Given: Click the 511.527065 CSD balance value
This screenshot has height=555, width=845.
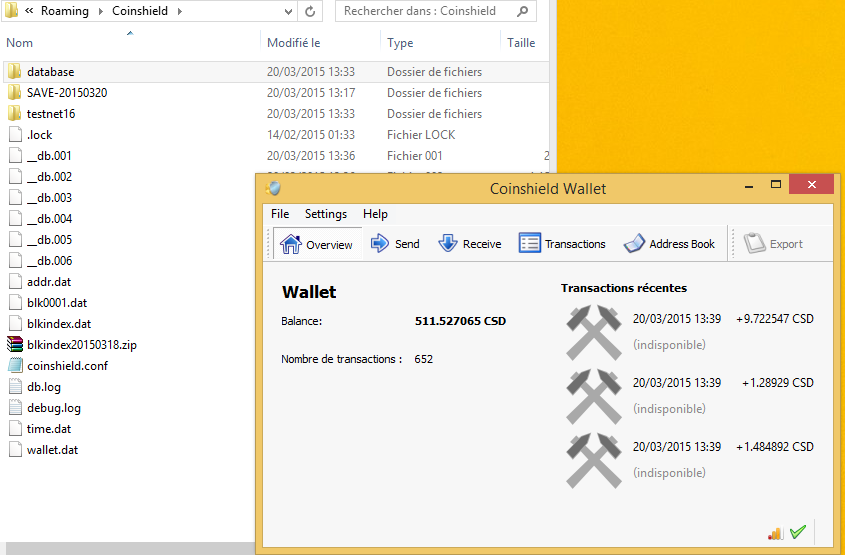Looking at the screenshot, I should point(460,321).
